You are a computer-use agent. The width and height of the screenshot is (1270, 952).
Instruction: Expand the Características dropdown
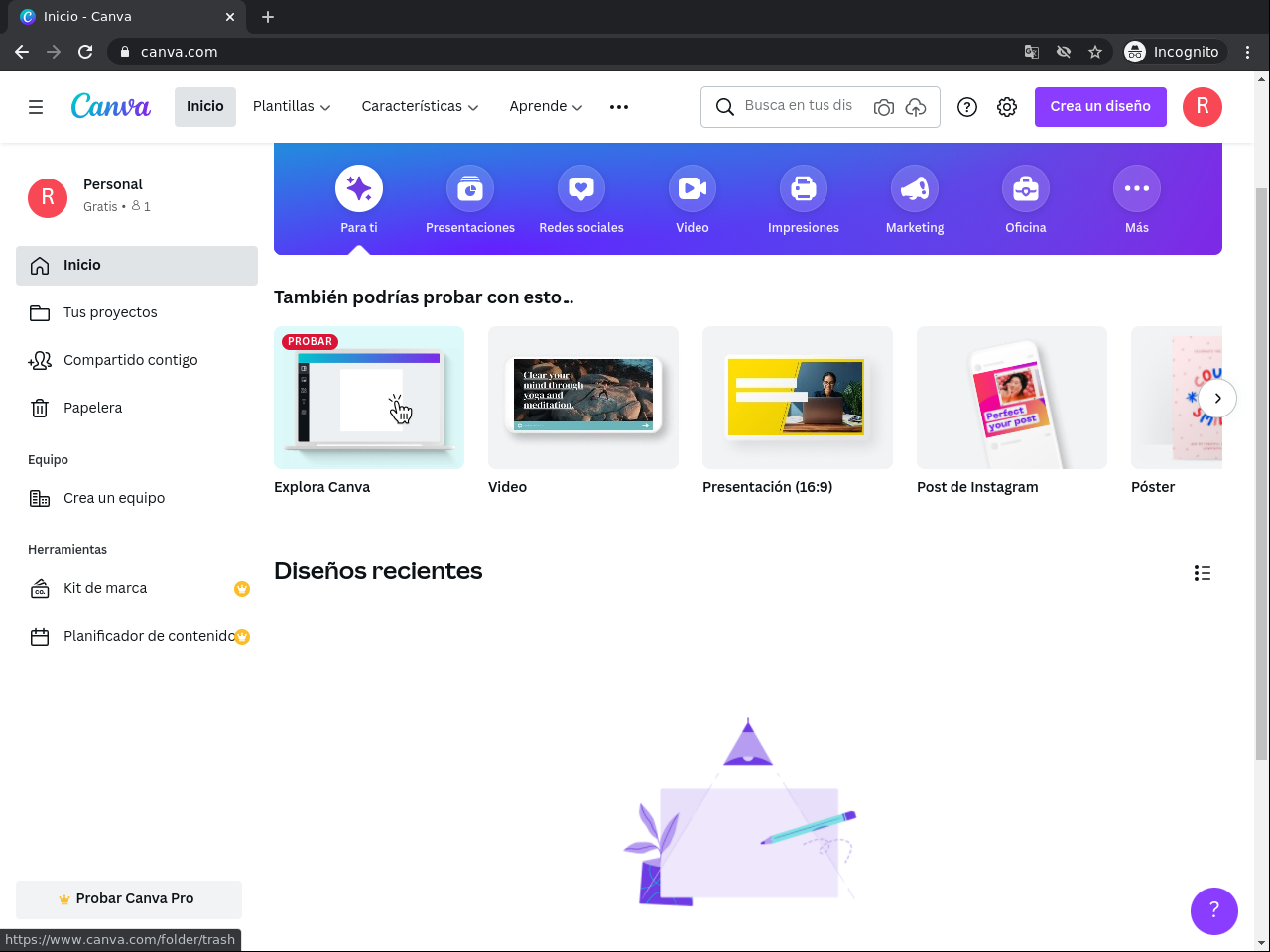pyautogui.click(x=420, y=107)
